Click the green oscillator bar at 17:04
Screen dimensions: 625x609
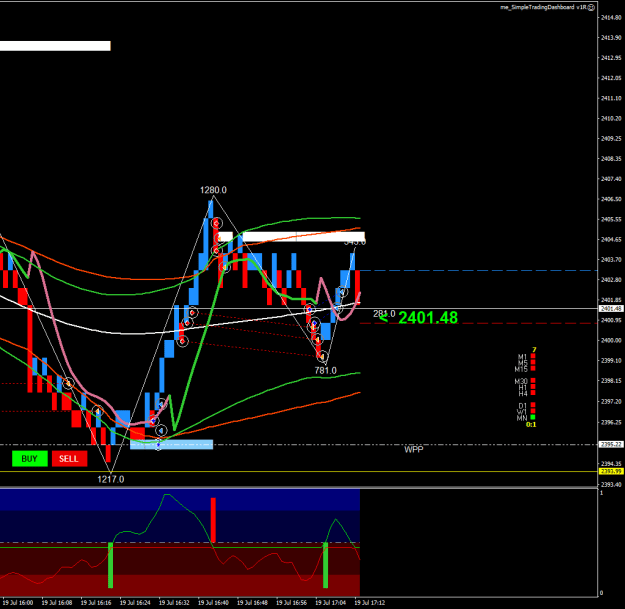[x=325, y=565]
